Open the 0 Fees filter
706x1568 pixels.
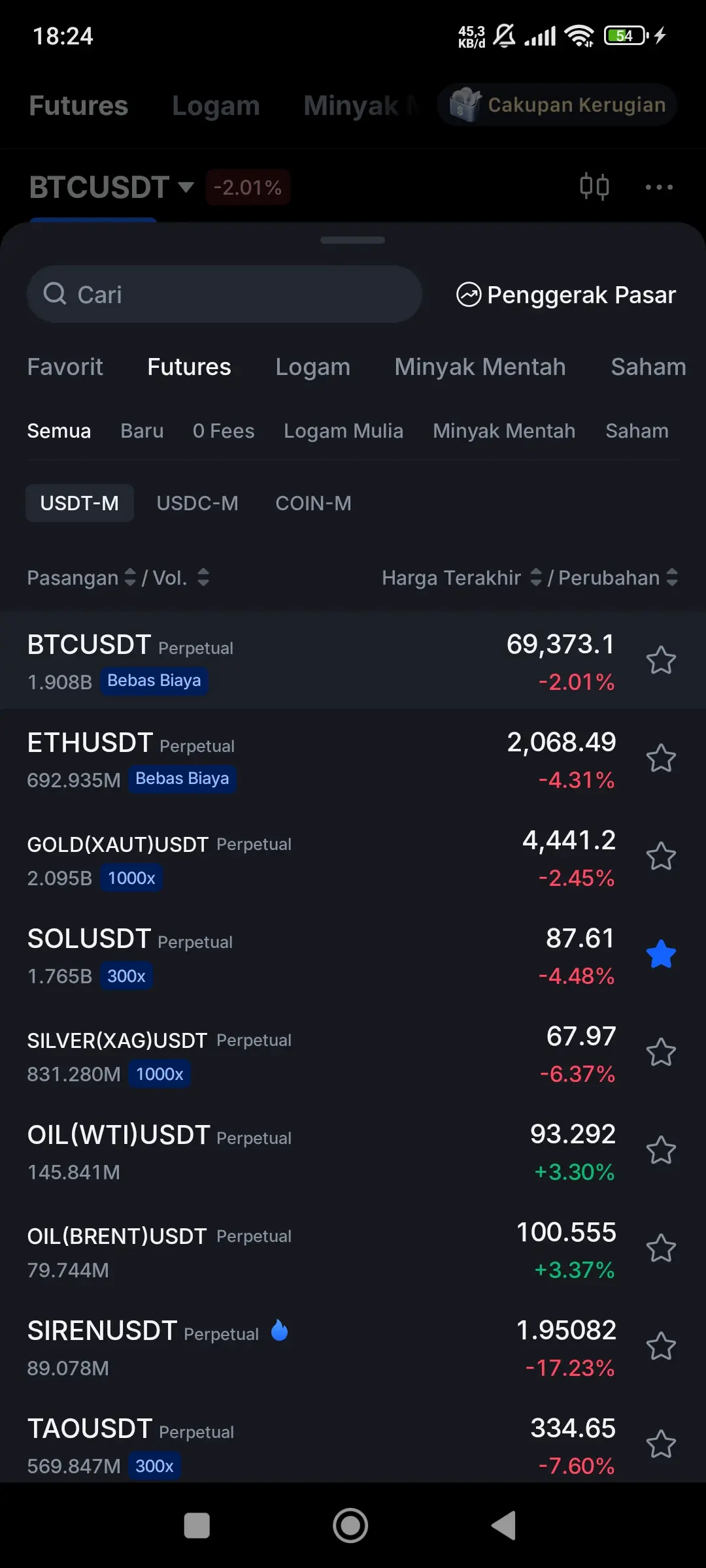(224, 431)
